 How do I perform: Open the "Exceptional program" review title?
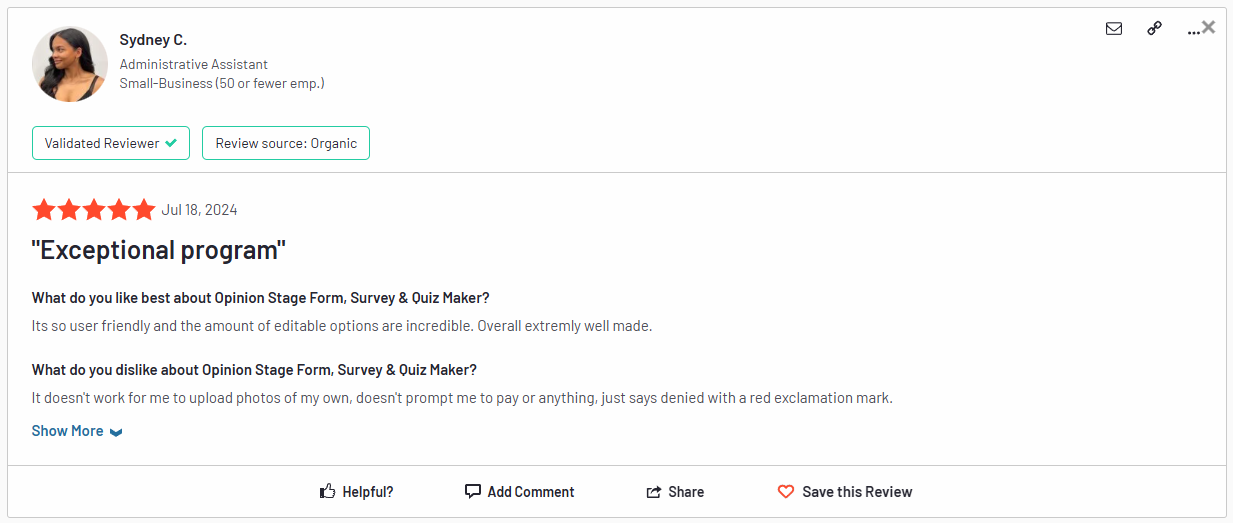click(159, 250)
